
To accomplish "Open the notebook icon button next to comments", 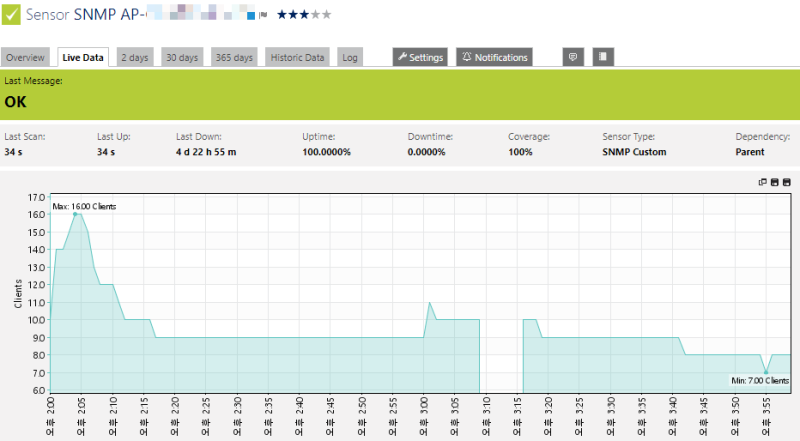I will coord(603,57).
